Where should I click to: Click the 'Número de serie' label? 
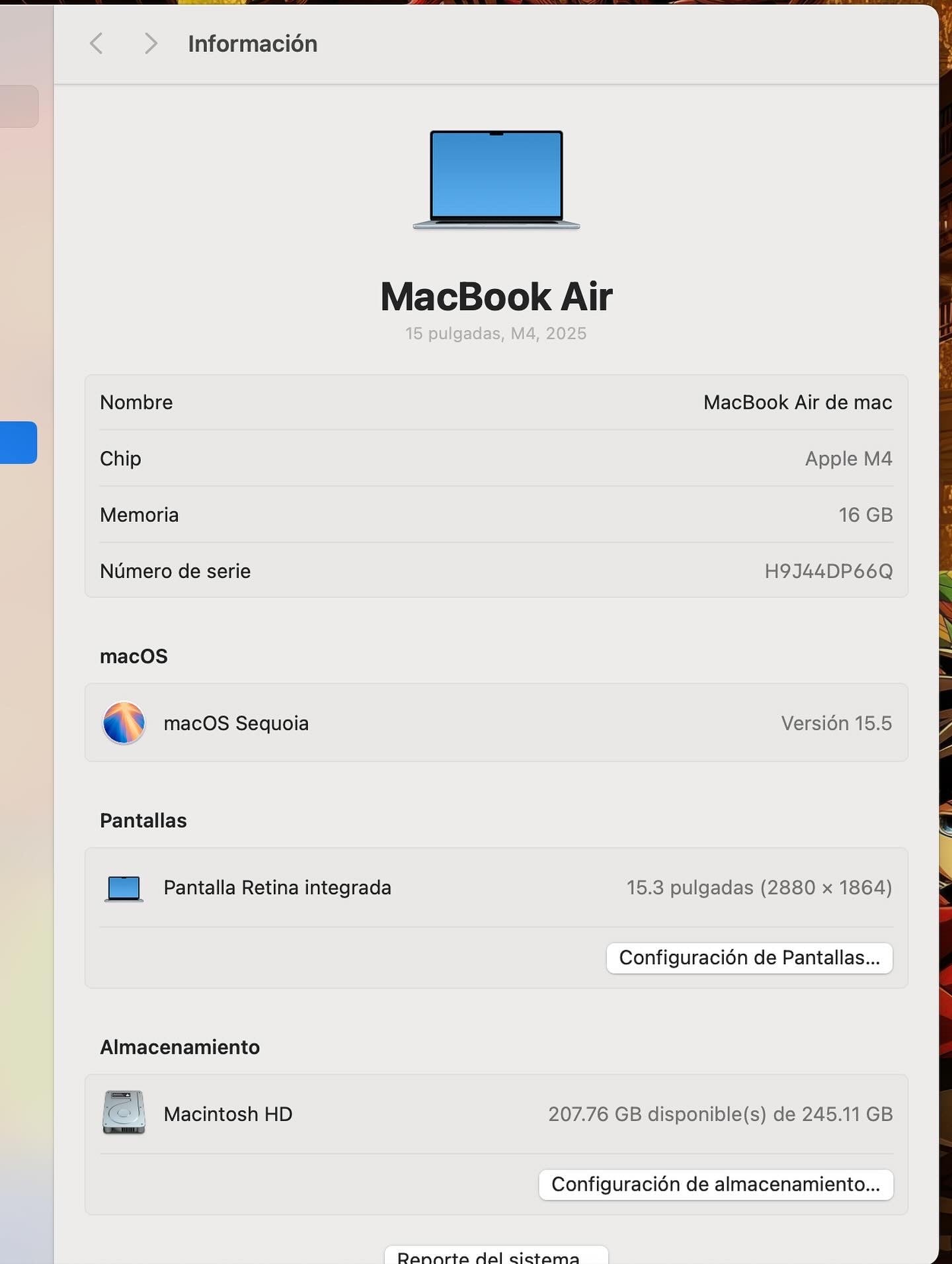click(x=175, y=571)
